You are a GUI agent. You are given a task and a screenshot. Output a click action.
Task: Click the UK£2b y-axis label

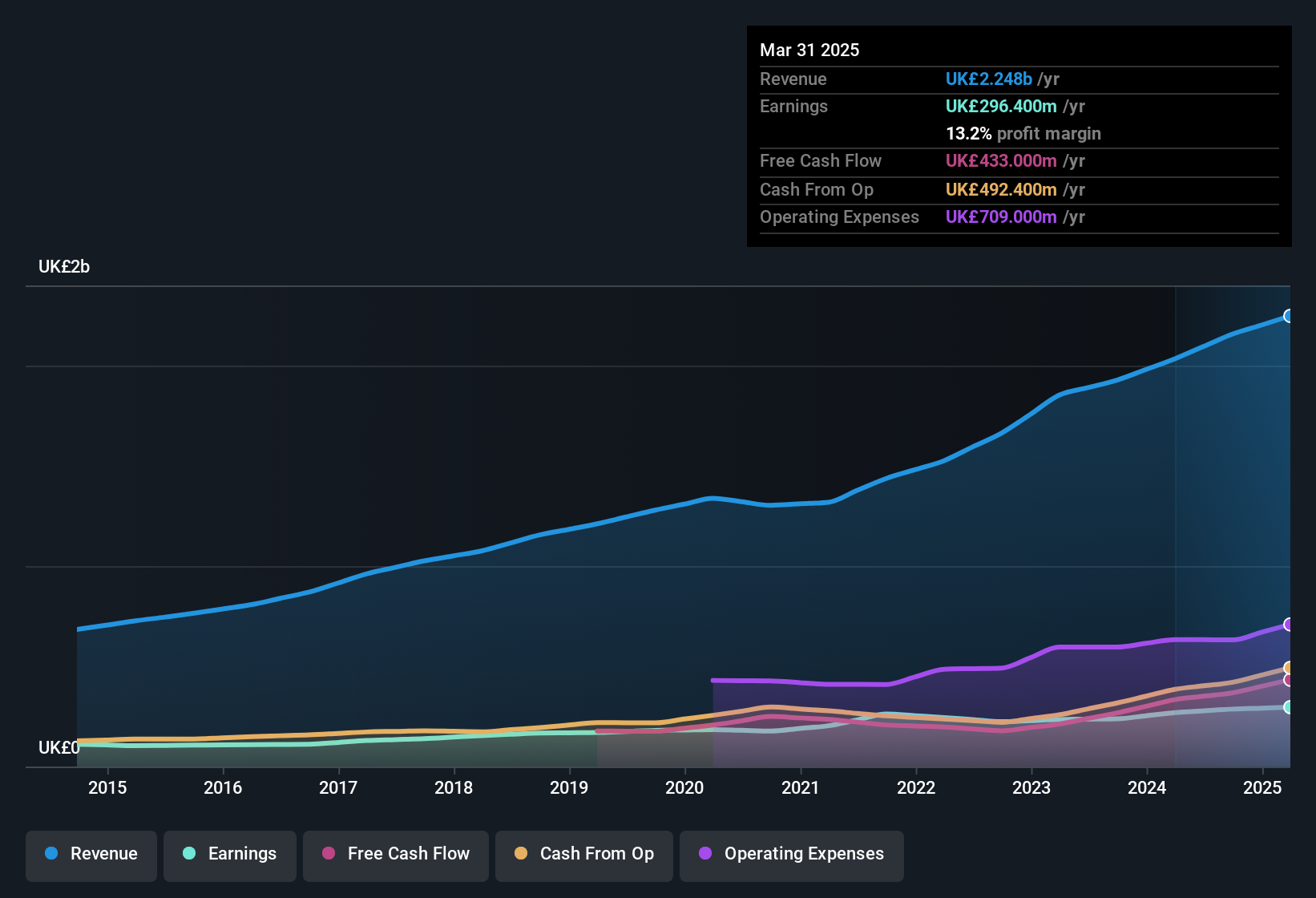pyautogui.click(x=64, y=267)
